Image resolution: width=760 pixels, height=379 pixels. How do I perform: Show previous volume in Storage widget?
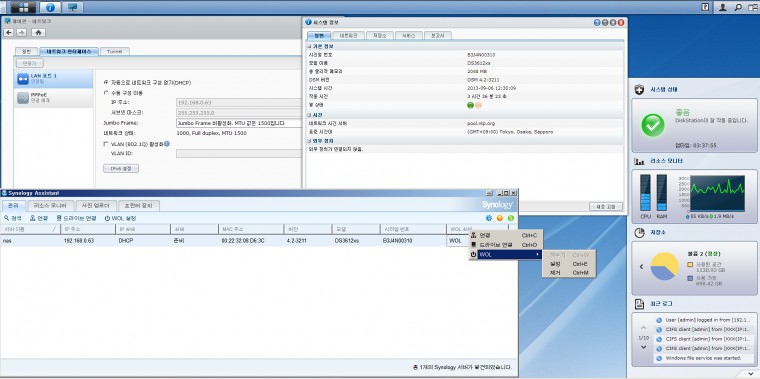(x=641, y=267)
